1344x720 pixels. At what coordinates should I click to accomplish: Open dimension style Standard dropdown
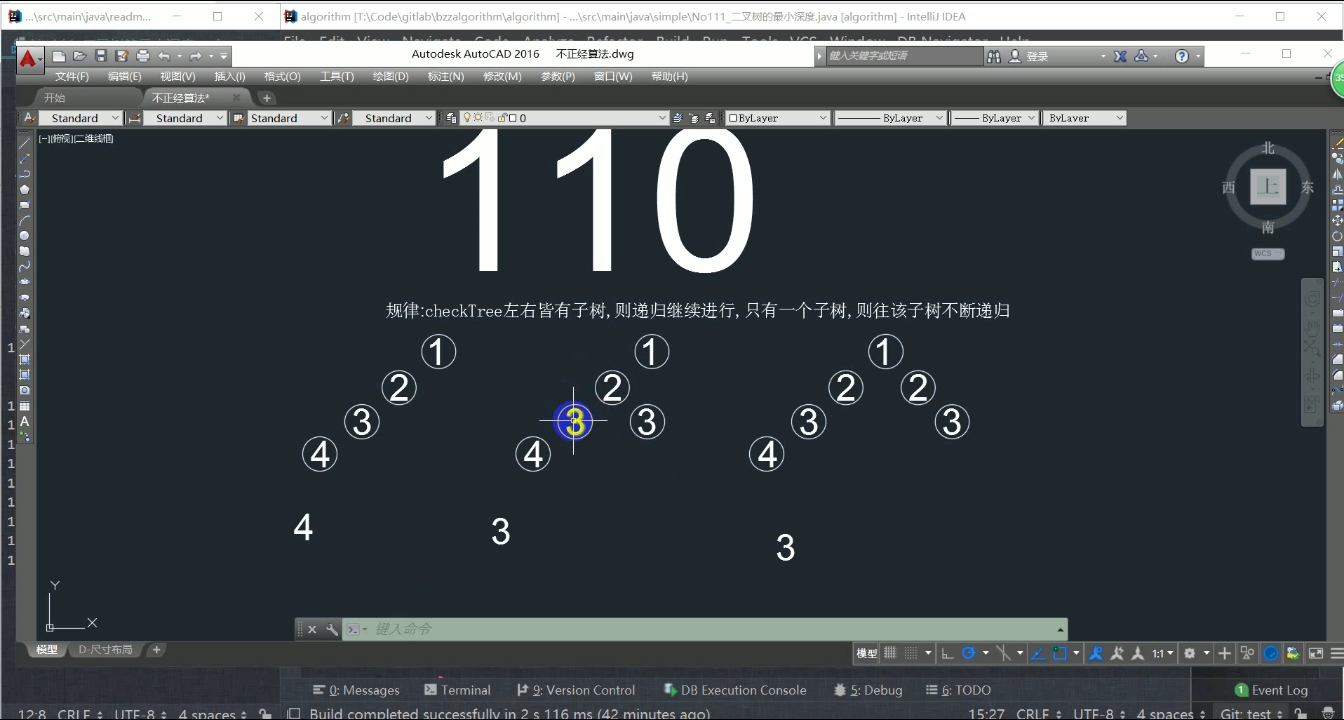(x=185, y=118)
